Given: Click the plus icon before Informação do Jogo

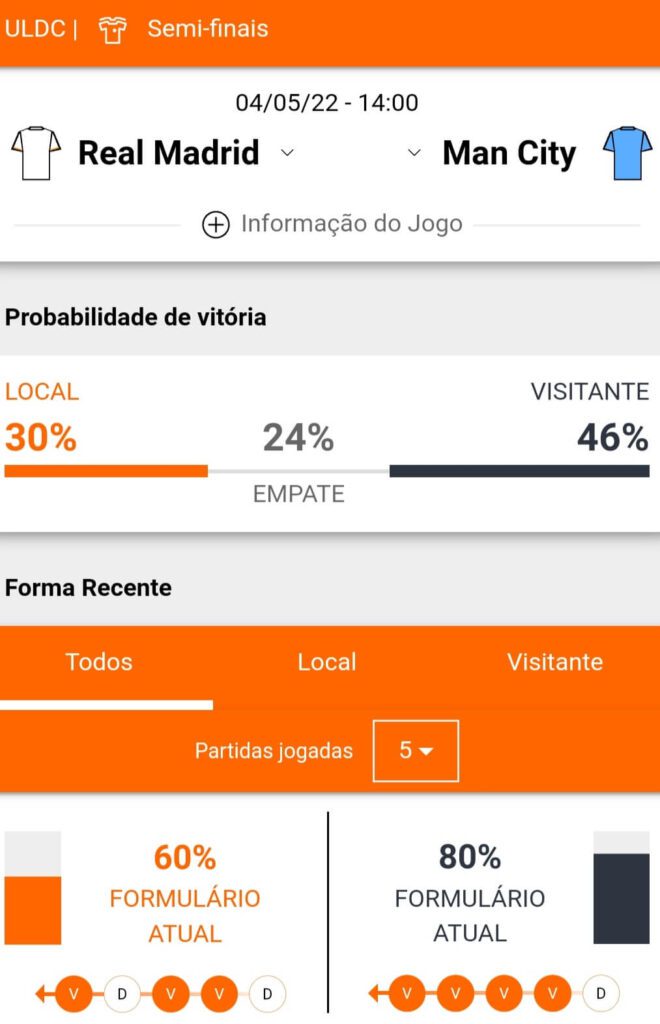Looking at the screenshot, I should (213, 224).
